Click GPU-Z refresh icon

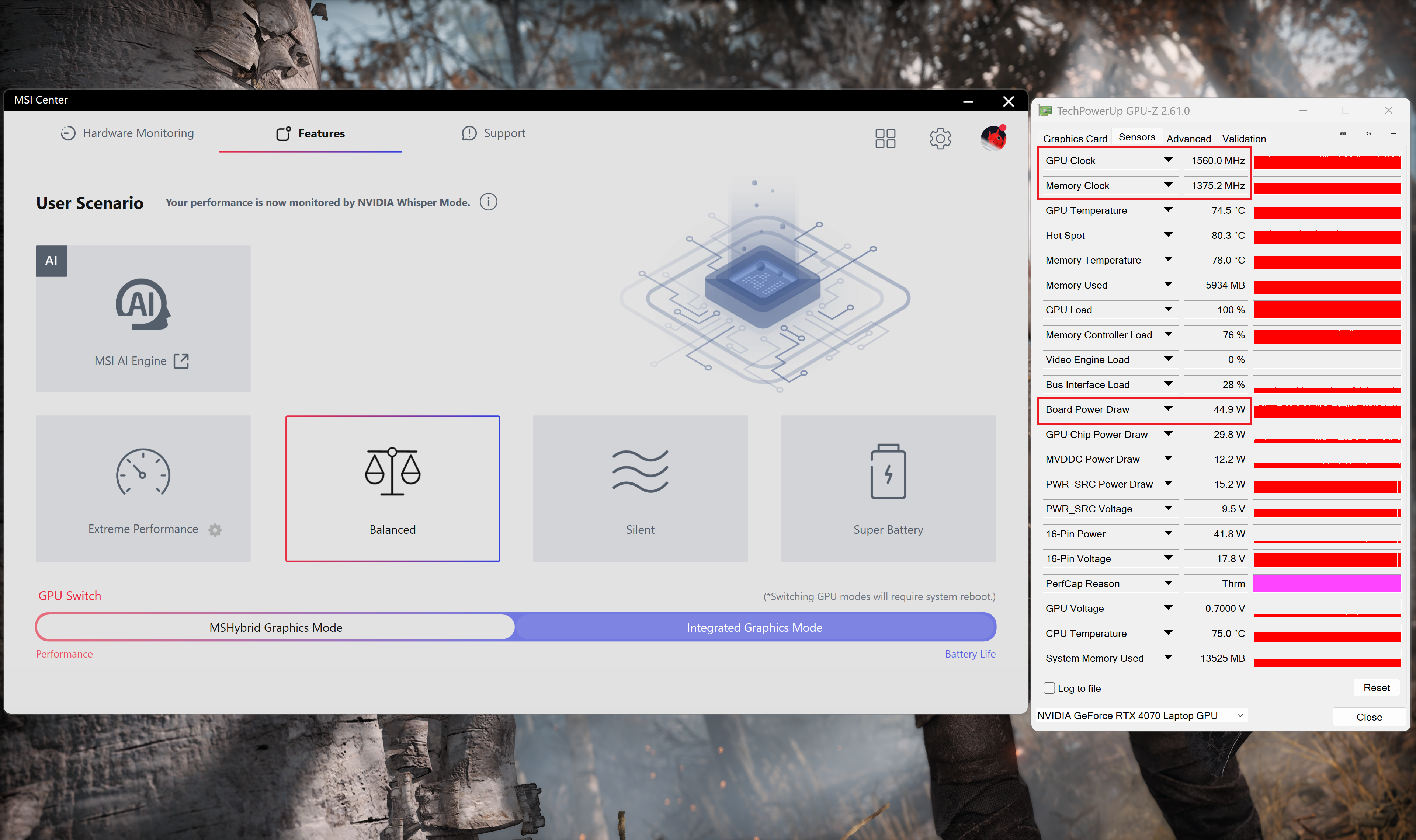[1368, 133]
